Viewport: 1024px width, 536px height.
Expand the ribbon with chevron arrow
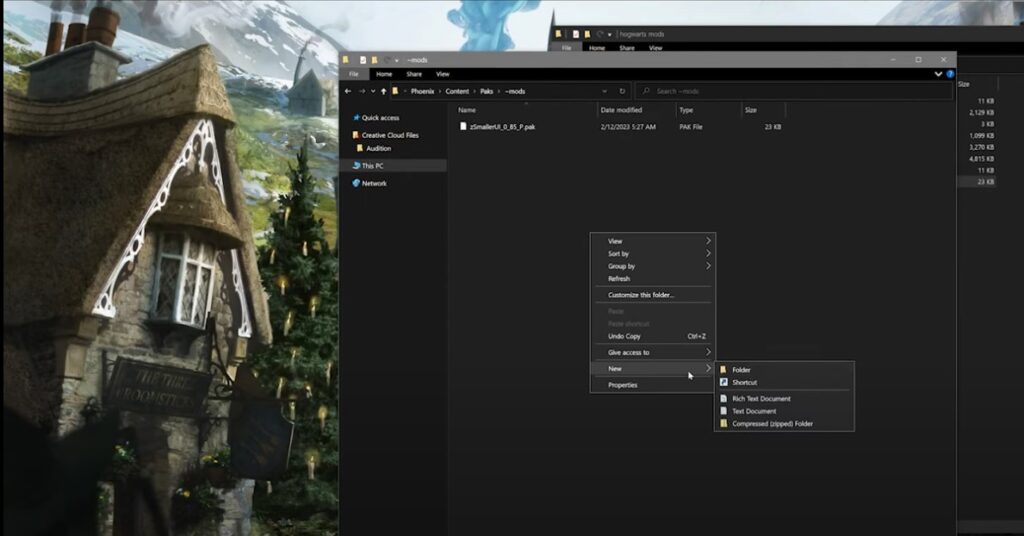(x=938, y=74)
